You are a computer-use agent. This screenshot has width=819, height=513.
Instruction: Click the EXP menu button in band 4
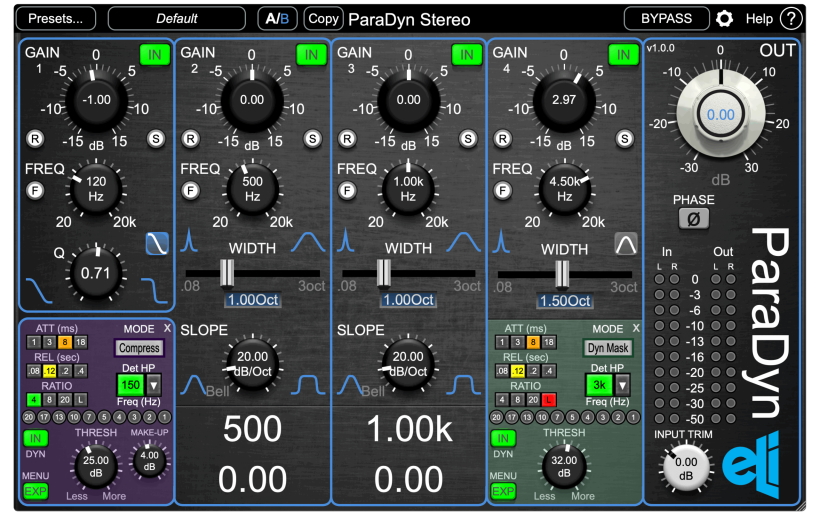pos(503,491)
